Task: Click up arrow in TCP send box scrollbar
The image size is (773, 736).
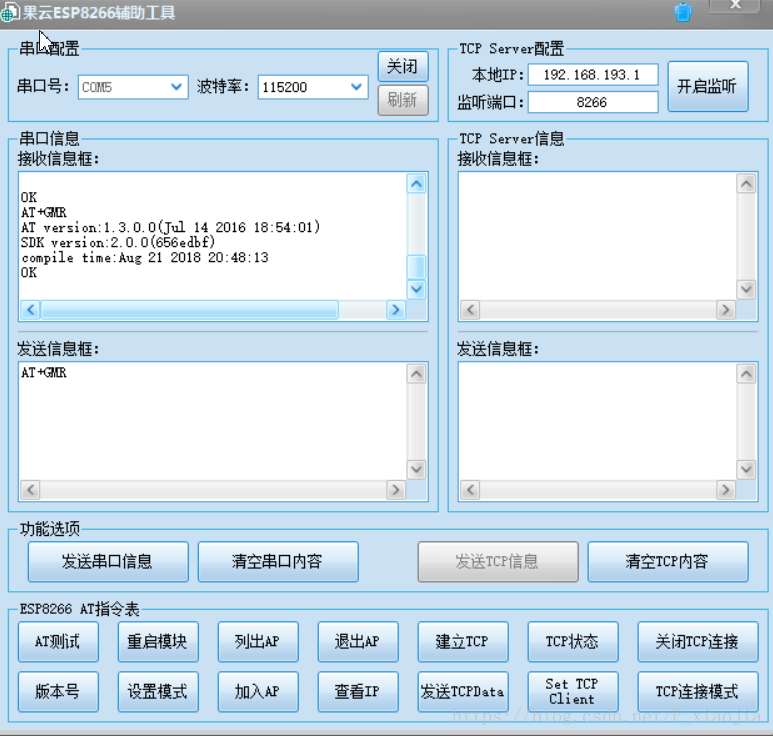Action: (x=746, y=374)
